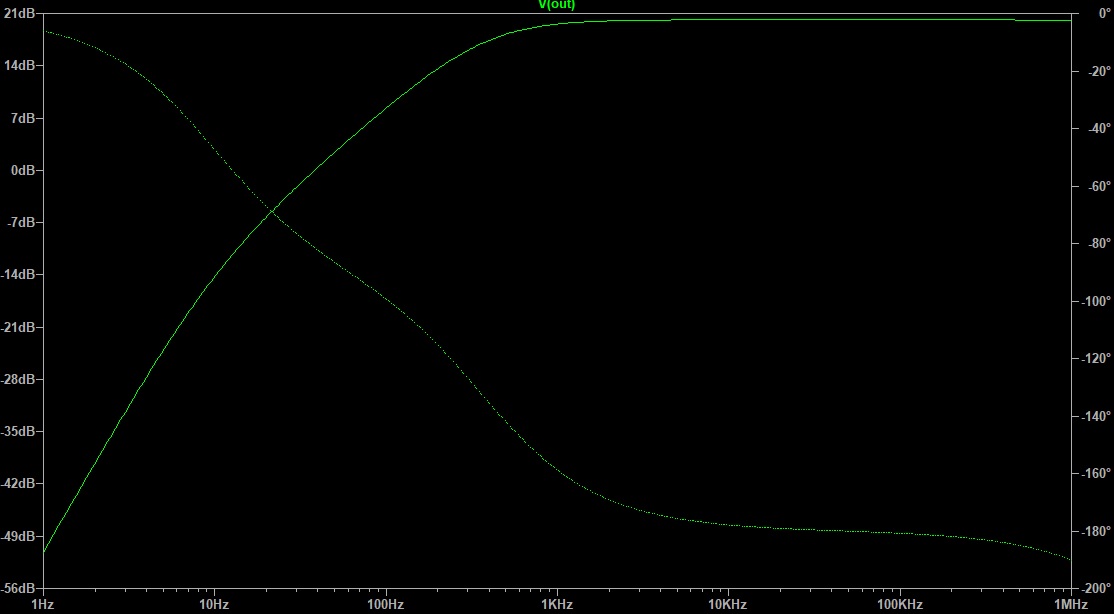This screenshot has width=1114, height=614.
Task: Click the -49dB magnitude axis label
Action: pyautogui.click(x=21, y=536)
